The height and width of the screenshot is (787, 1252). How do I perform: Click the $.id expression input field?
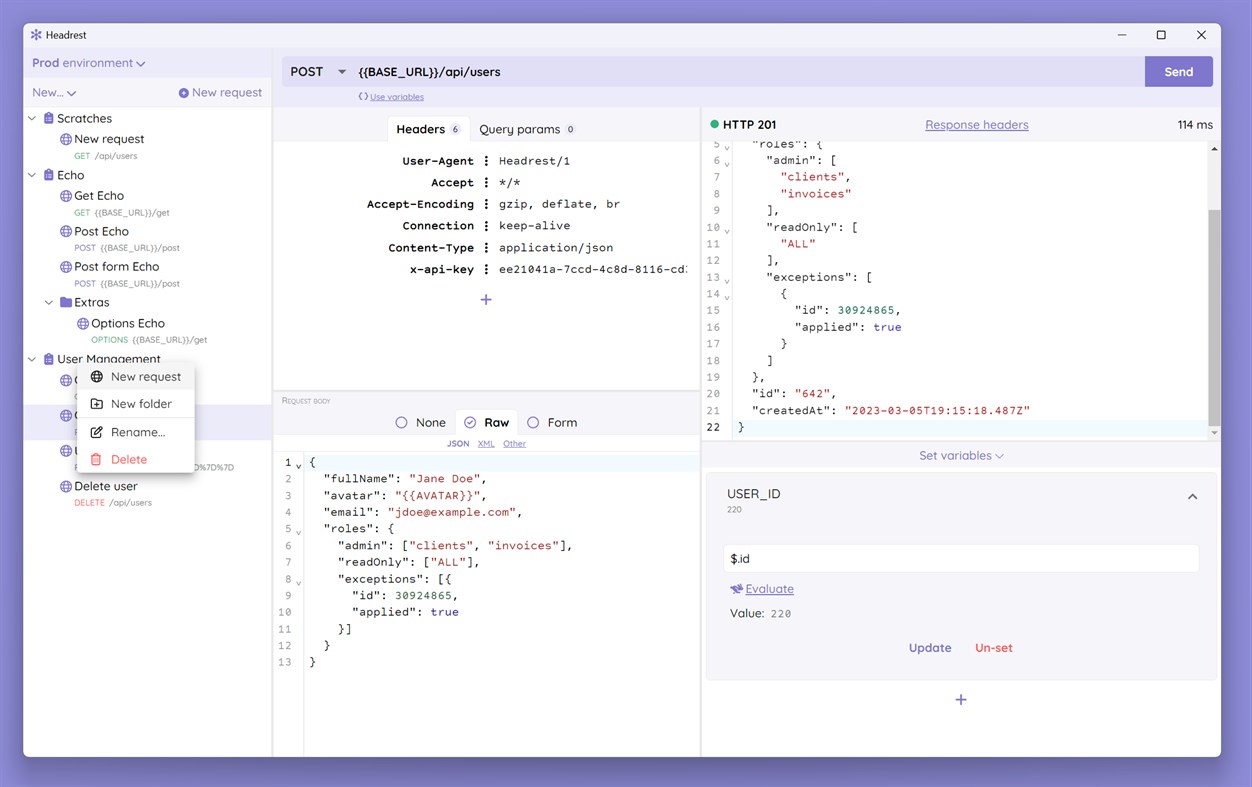pos(961,559)
